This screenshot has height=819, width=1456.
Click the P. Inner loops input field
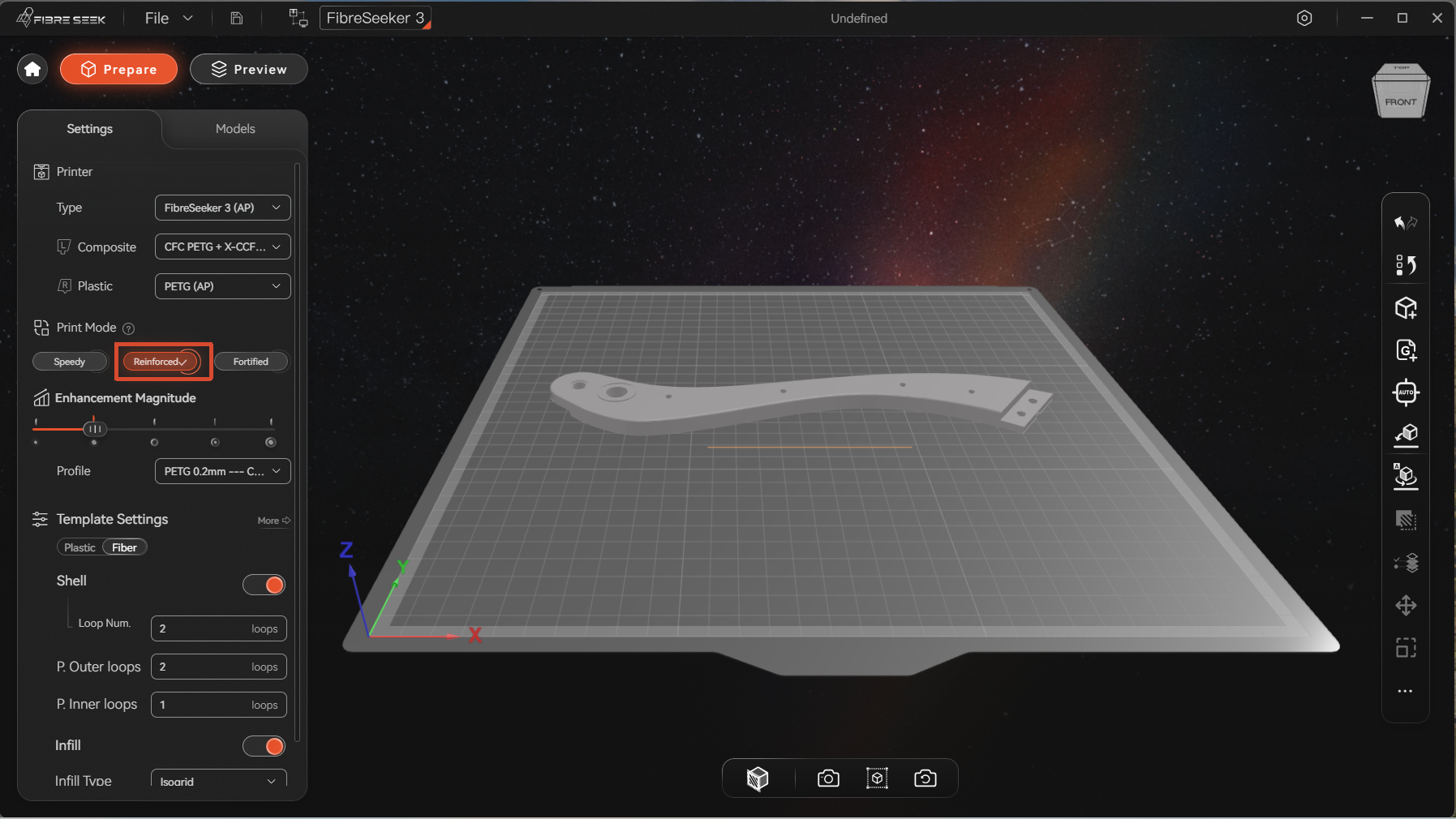pos(219,705)
